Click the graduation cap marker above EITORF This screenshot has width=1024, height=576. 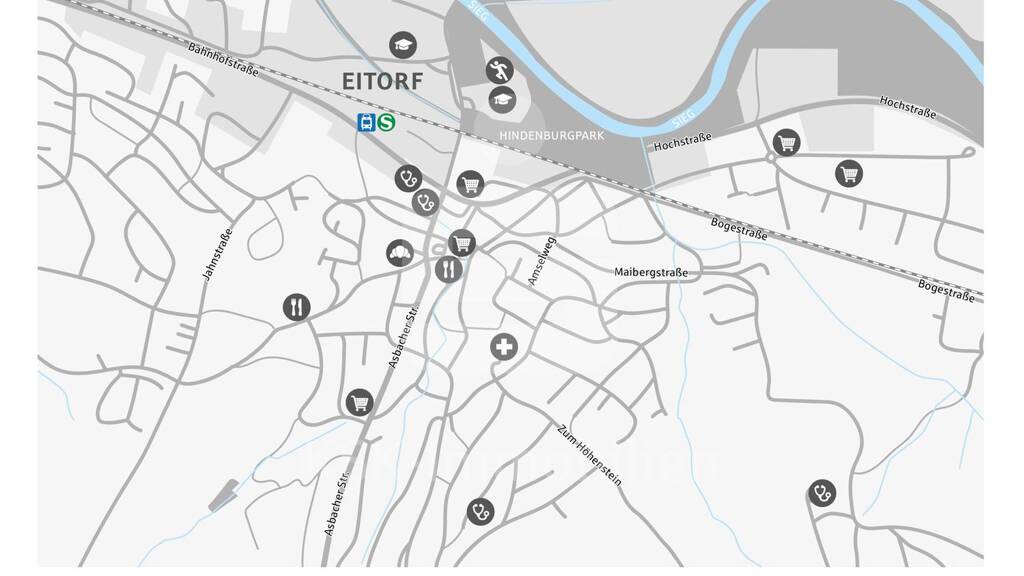(403, 45)
